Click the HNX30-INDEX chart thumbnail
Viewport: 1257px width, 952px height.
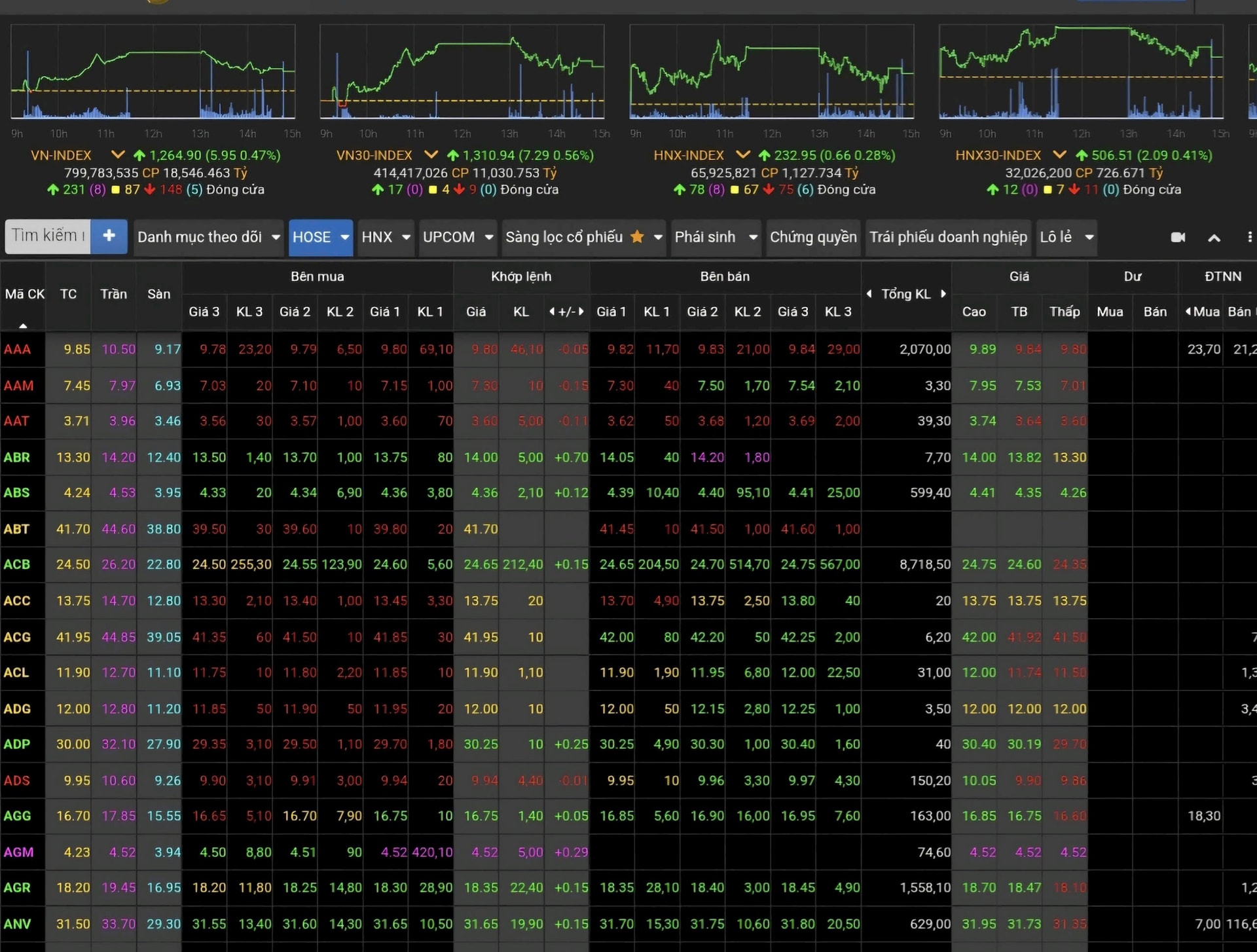pos(1081,71)
